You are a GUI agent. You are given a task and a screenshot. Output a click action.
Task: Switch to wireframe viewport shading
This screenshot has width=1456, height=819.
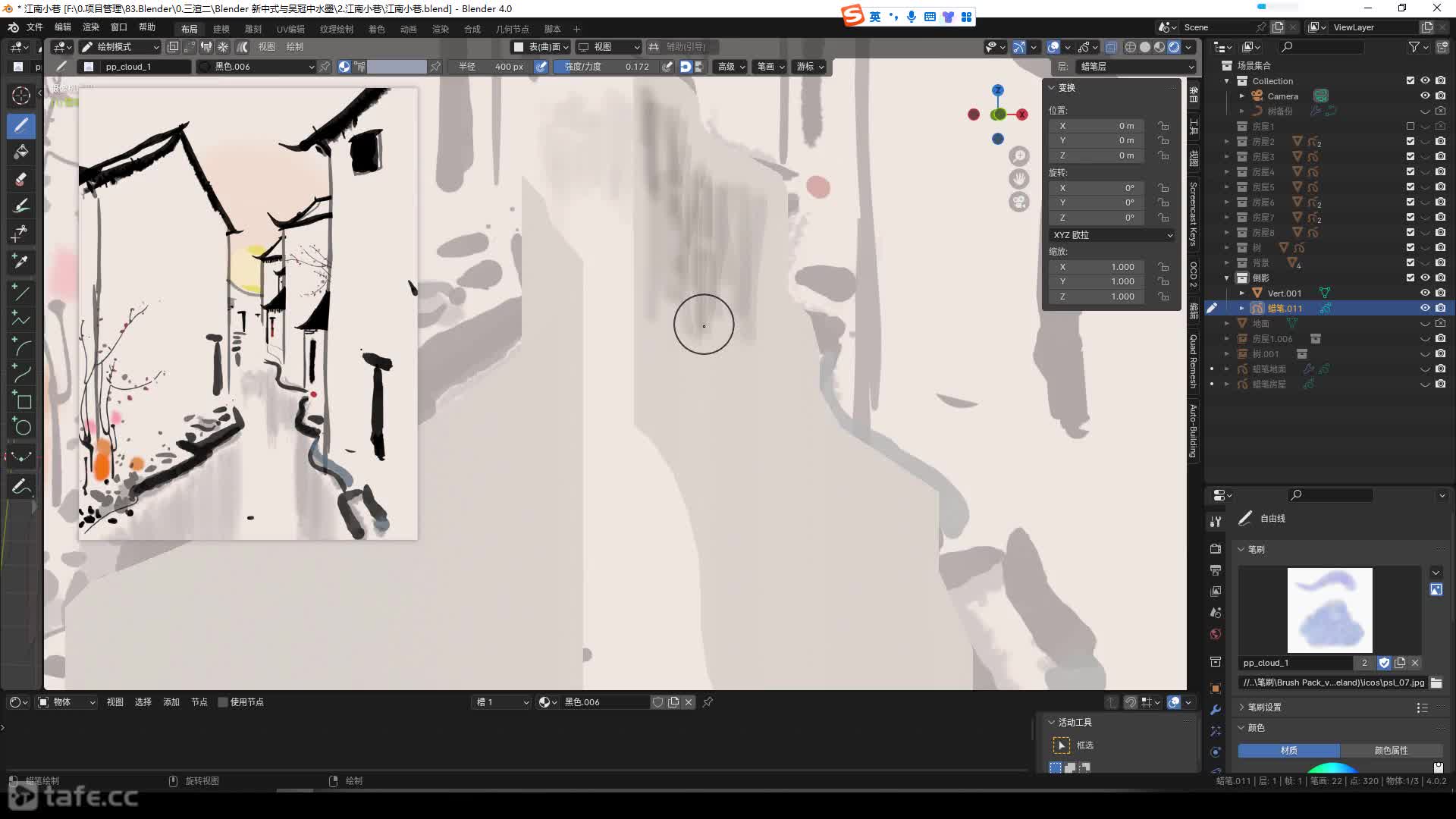1131,47
